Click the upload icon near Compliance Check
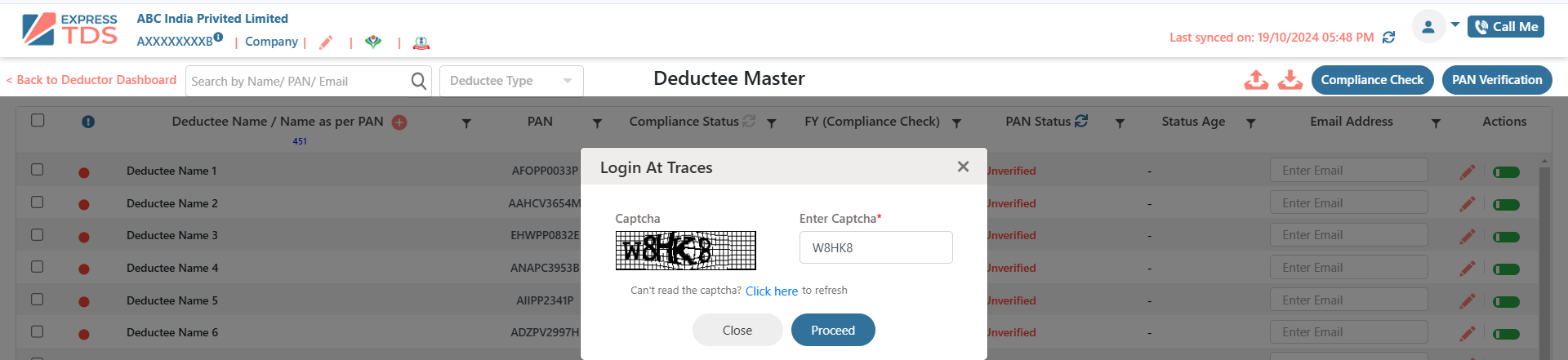This screenshot has height=360, width=1568. pos(1256,79)
